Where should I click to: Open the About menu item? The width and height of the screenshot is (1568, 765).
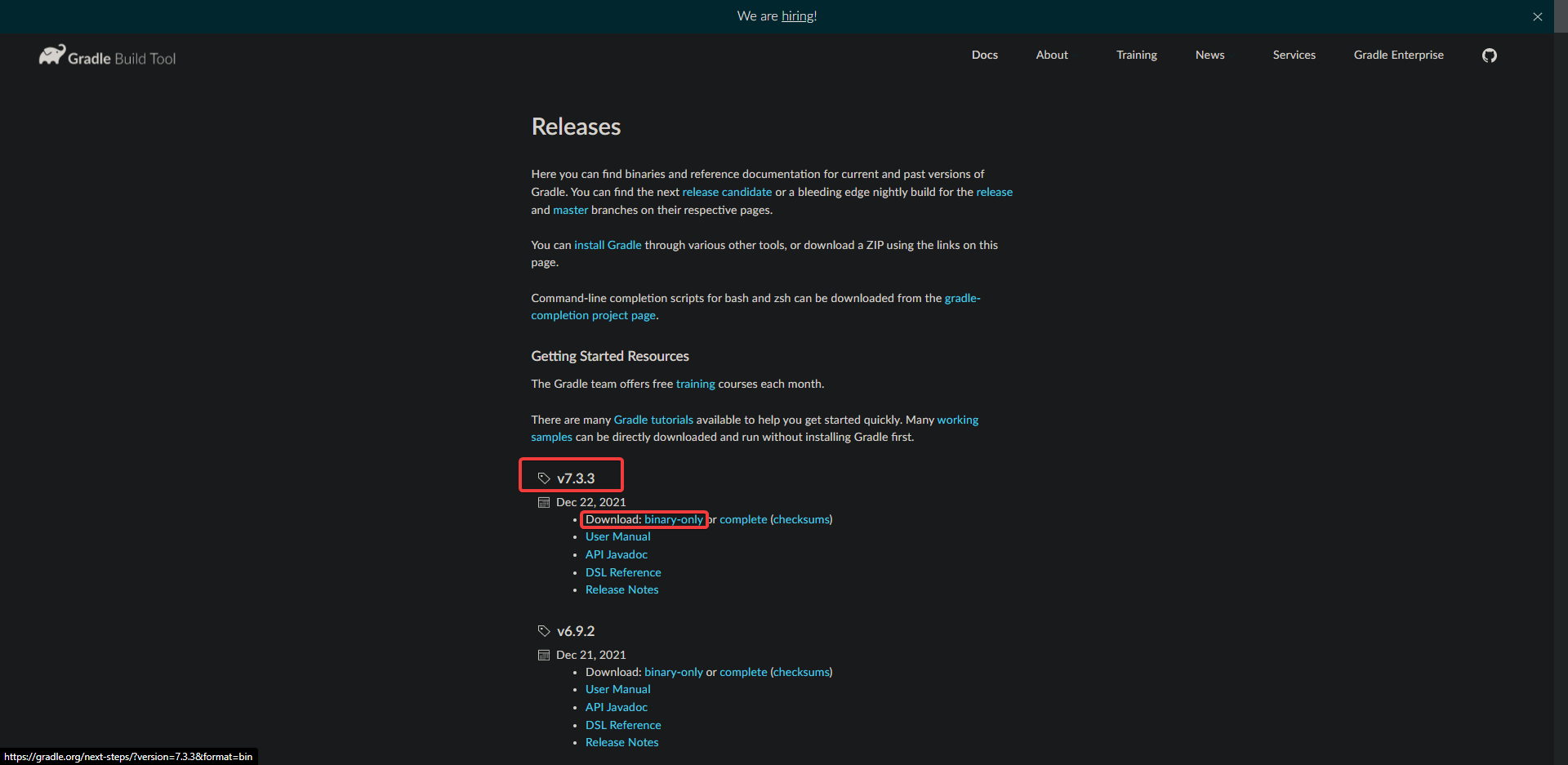click(x=1052, y=55)
